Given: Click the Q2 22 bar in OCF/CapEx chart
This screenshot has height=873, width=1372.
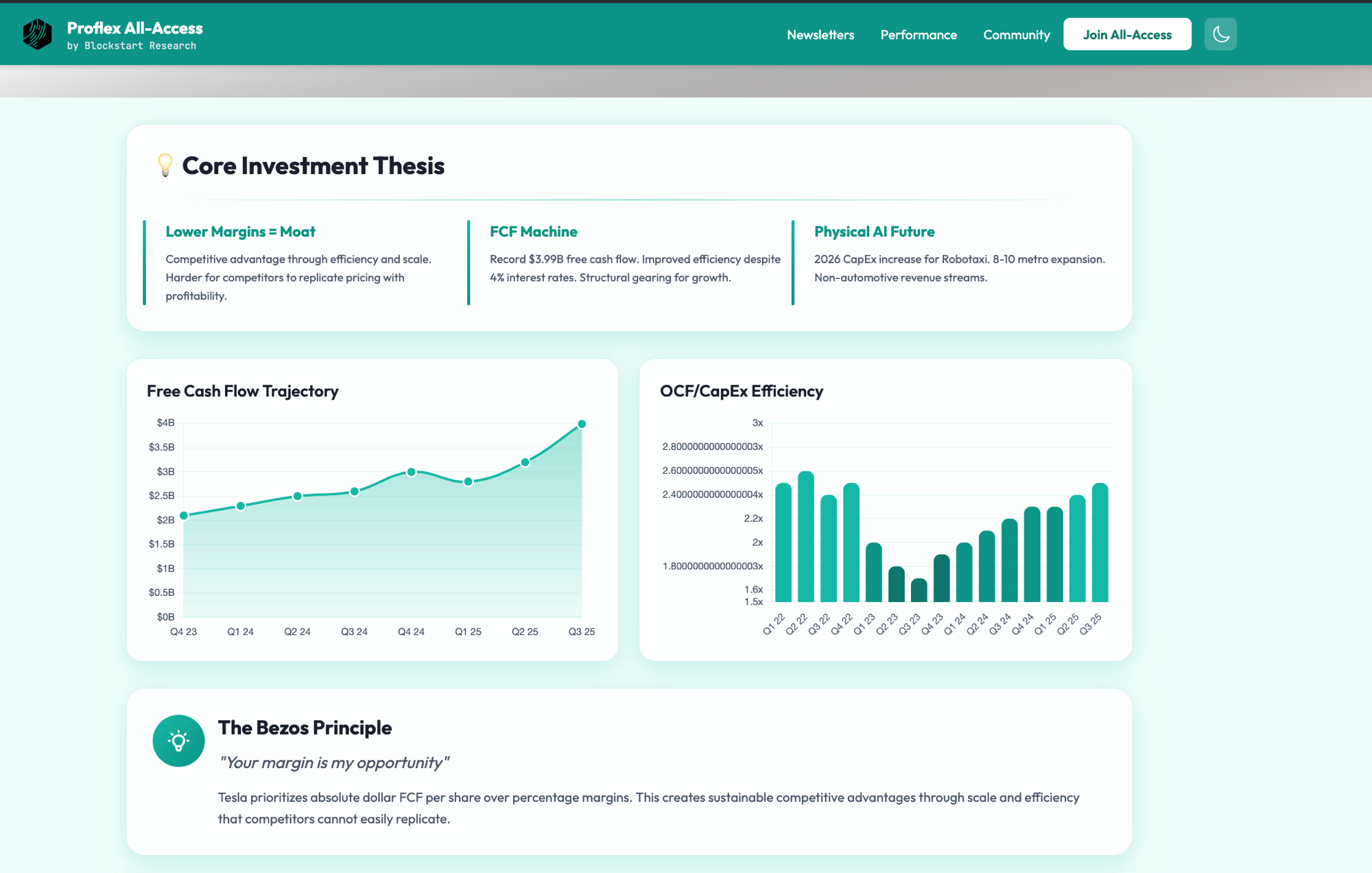Looking at the screenshot, I should (x=806, y=536).
